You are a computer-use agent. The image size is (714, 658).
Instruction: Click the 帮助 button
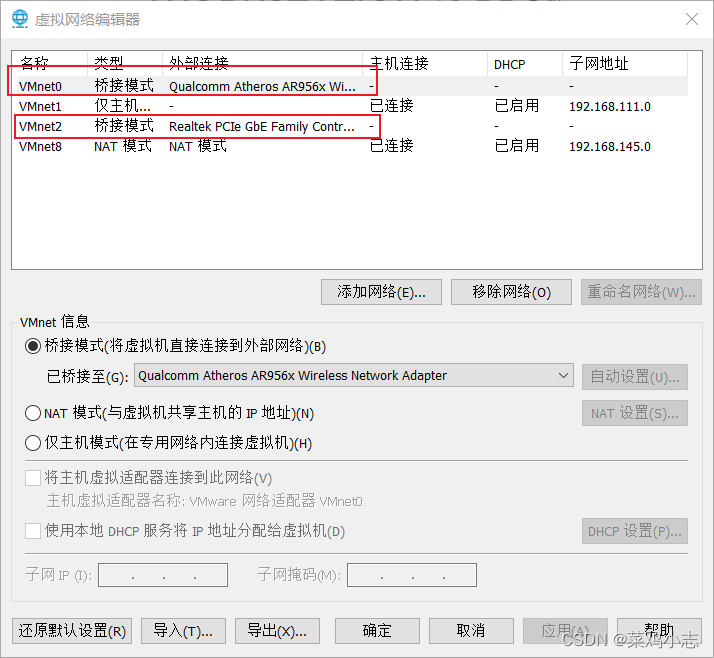659,631
